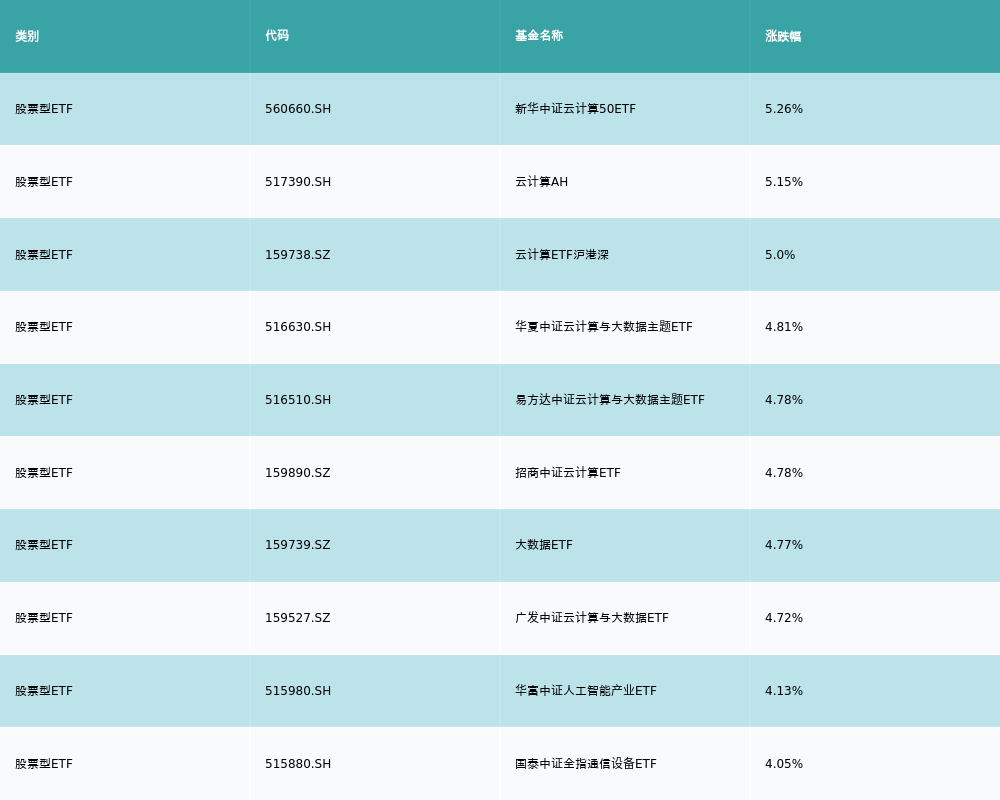Select fund code 159738.SZ

298,255
